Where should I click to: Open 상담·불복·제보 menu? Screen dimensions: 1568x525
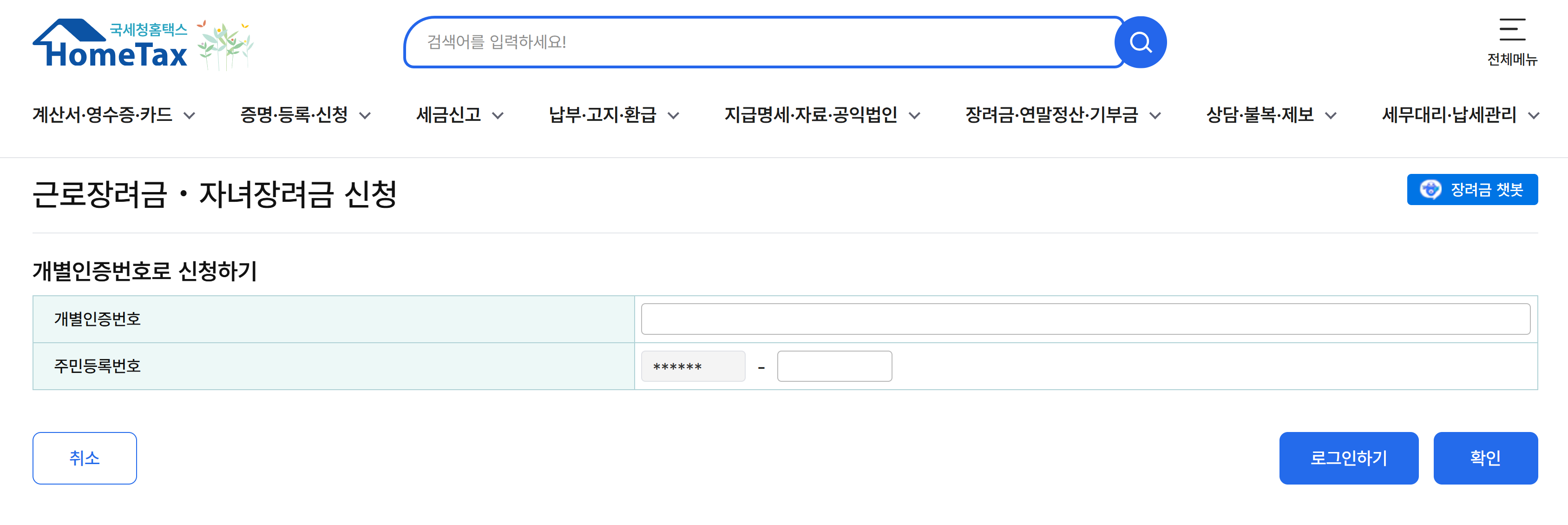tap(1260, 115)
